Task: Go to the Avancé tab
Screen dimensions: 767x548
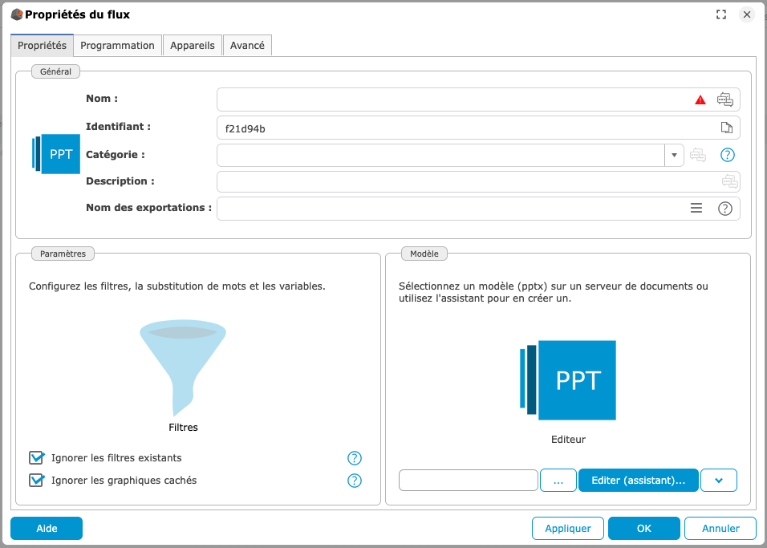Action: 247,45
